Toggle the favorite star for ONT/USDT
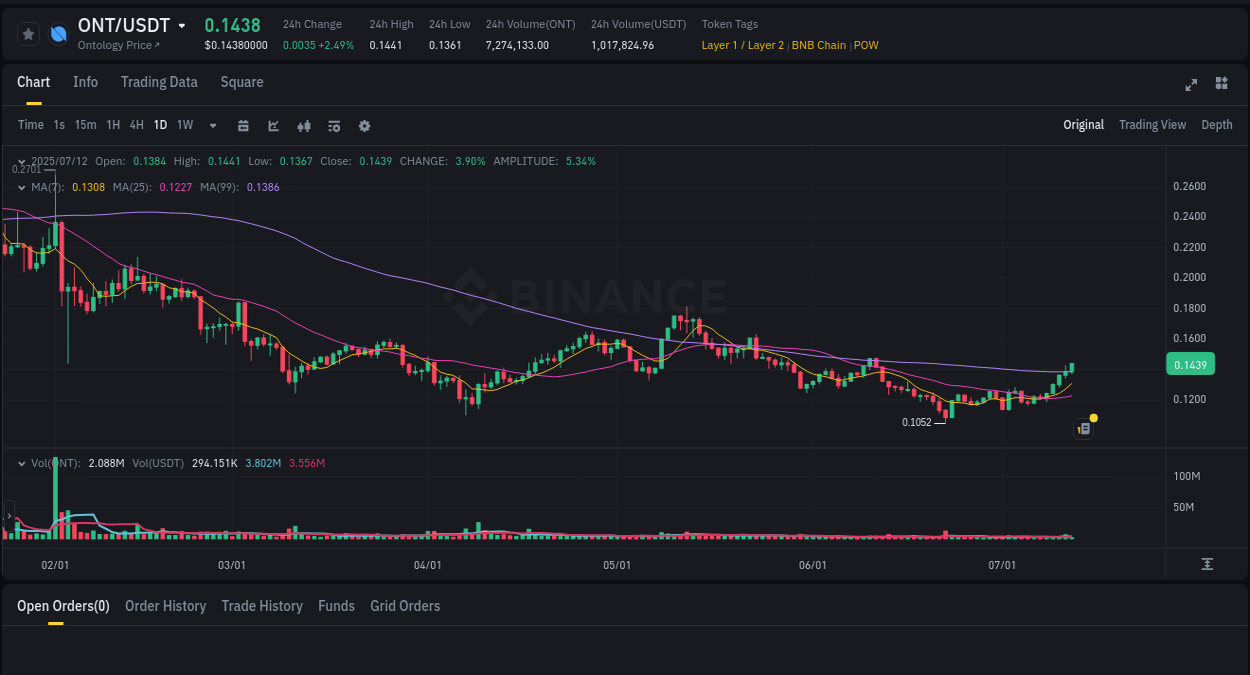 click(28, 33)
